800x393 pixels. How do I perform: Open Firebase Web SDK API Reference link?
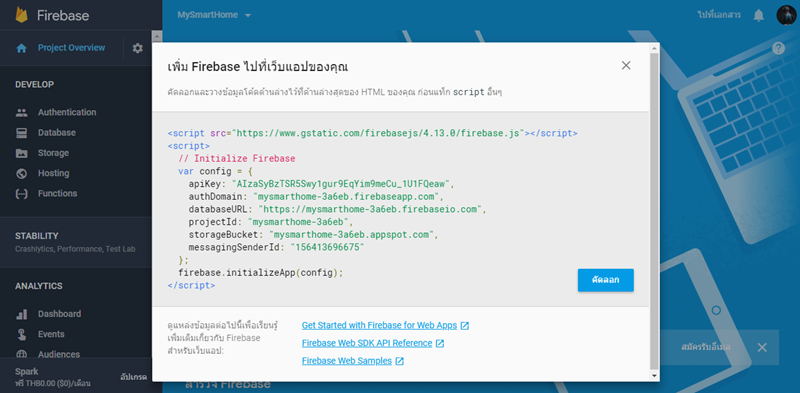367,343
